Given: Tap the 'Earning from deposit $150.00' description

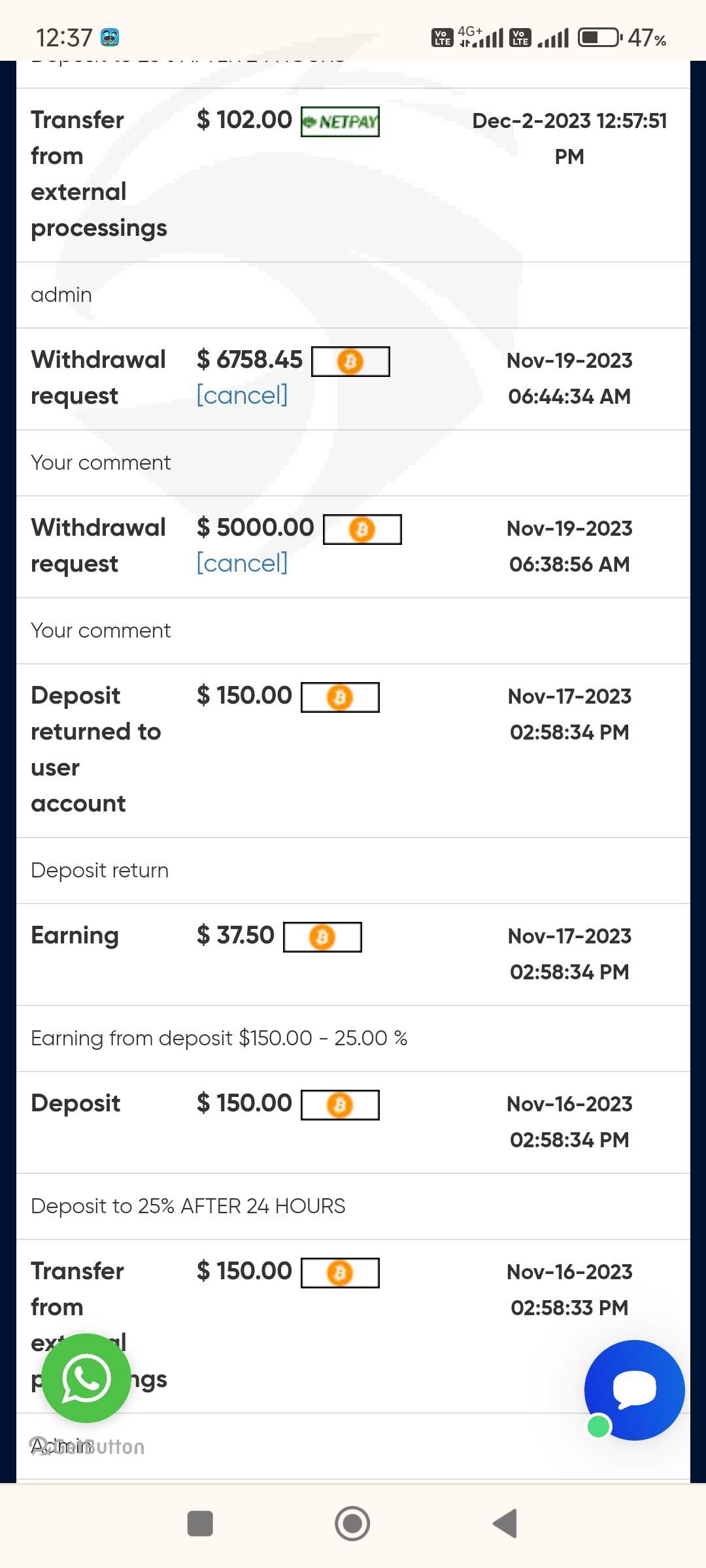Looking at the screenshot, I should pos(219,1038).
